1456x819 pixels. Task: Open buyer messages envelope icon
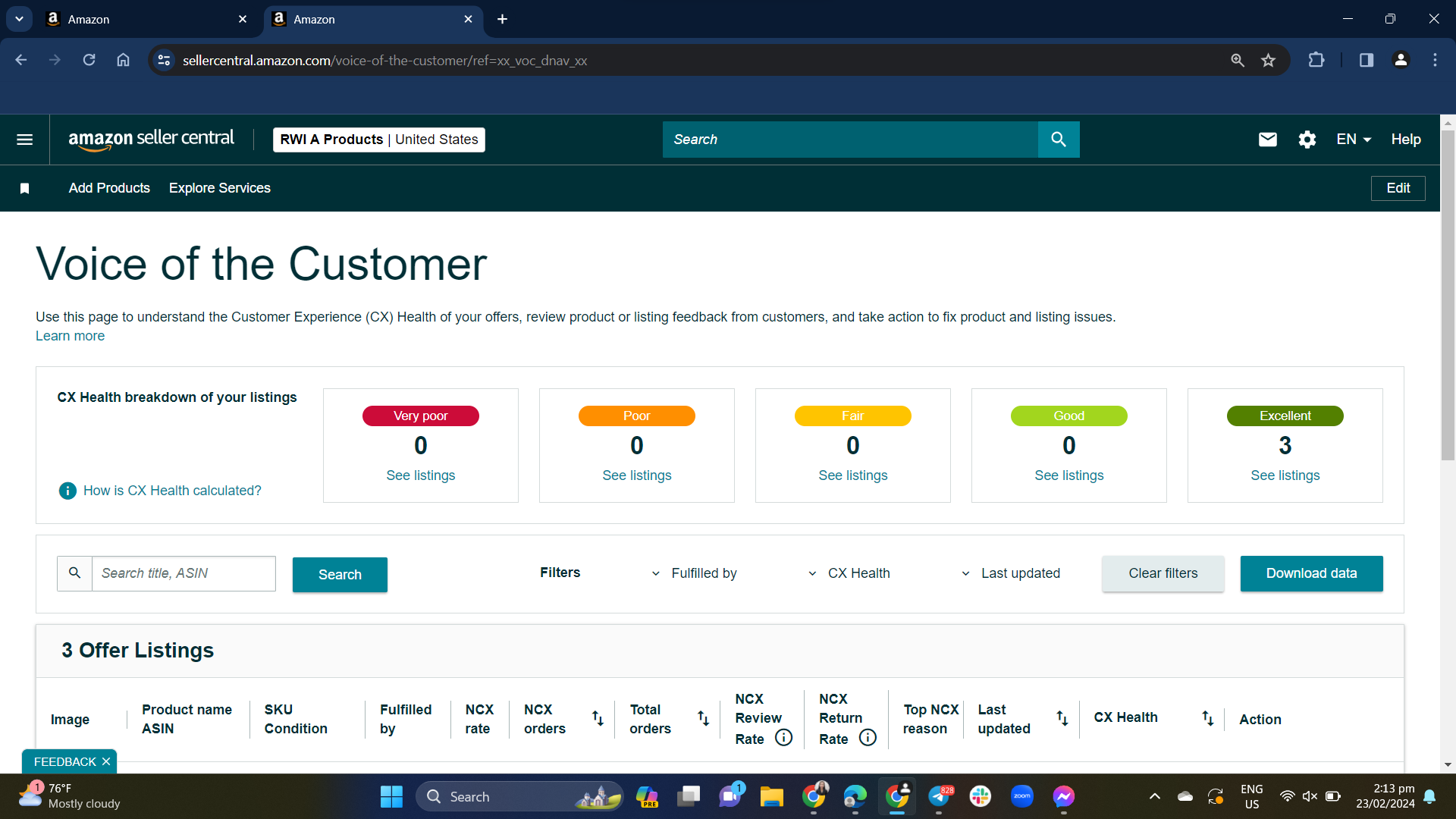tap(1268, 140)
